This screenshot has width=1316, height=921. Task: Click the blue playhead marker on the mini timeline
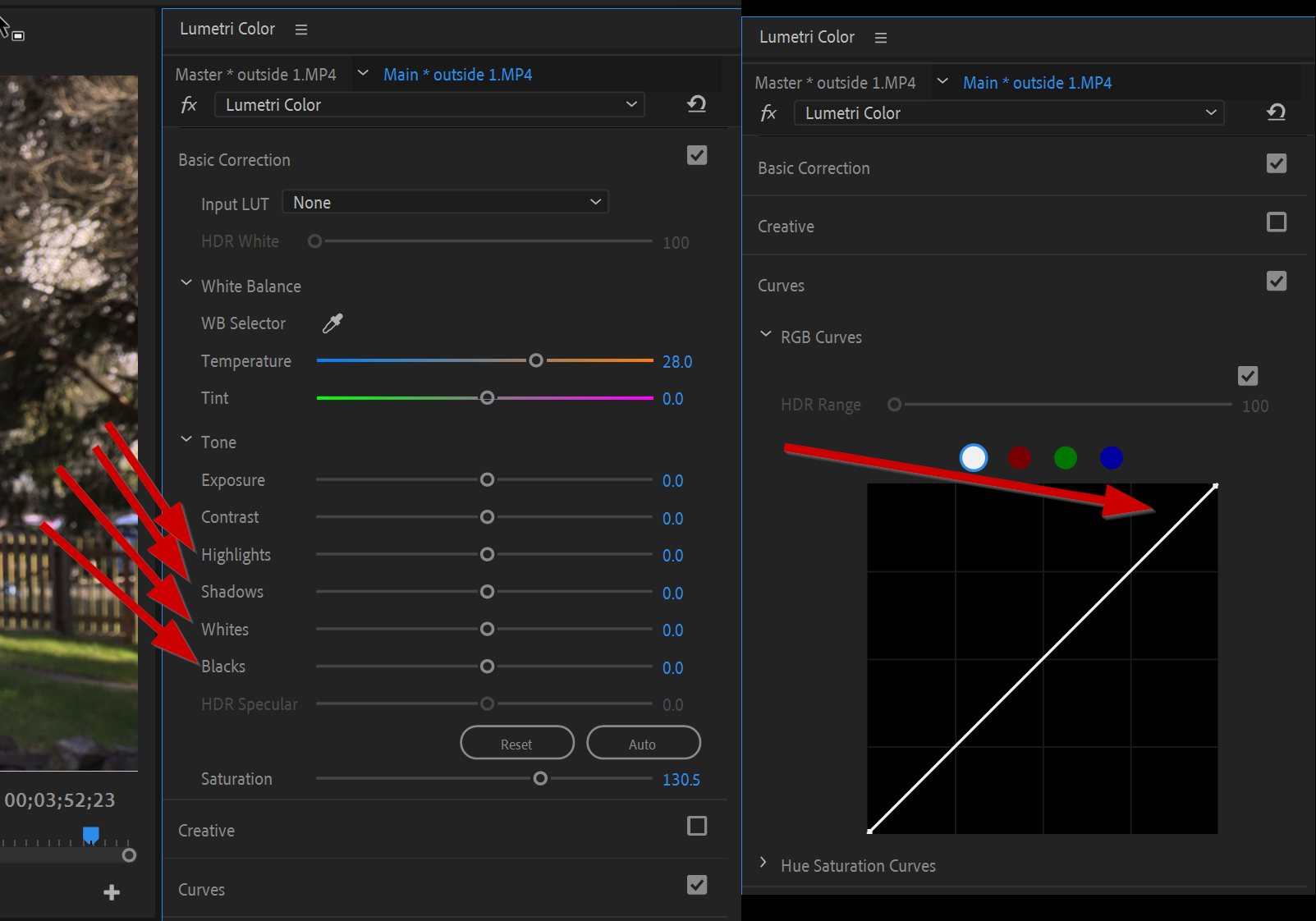[90, 833]
